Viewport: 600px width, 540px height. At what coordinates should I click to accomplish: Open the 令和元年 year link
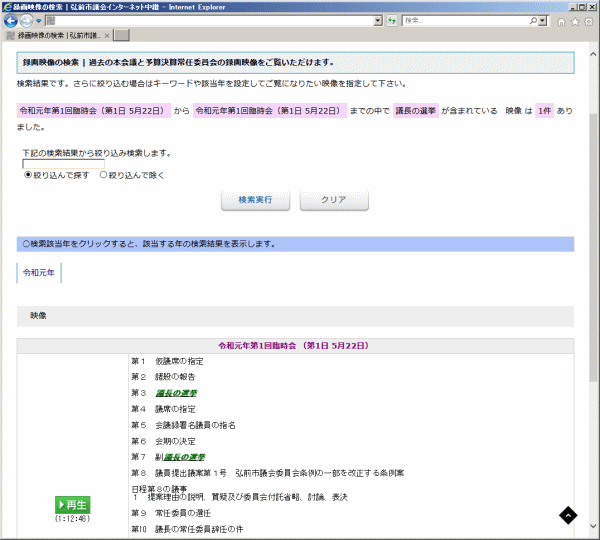pos(39,272)
